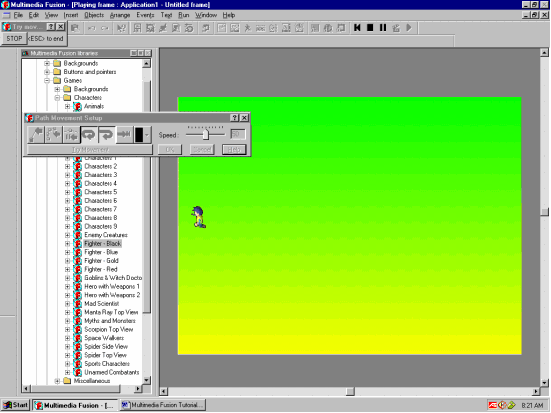Select the Fighter - Blue library item
The height and width of the screenshot is (413, 551).
101,252
